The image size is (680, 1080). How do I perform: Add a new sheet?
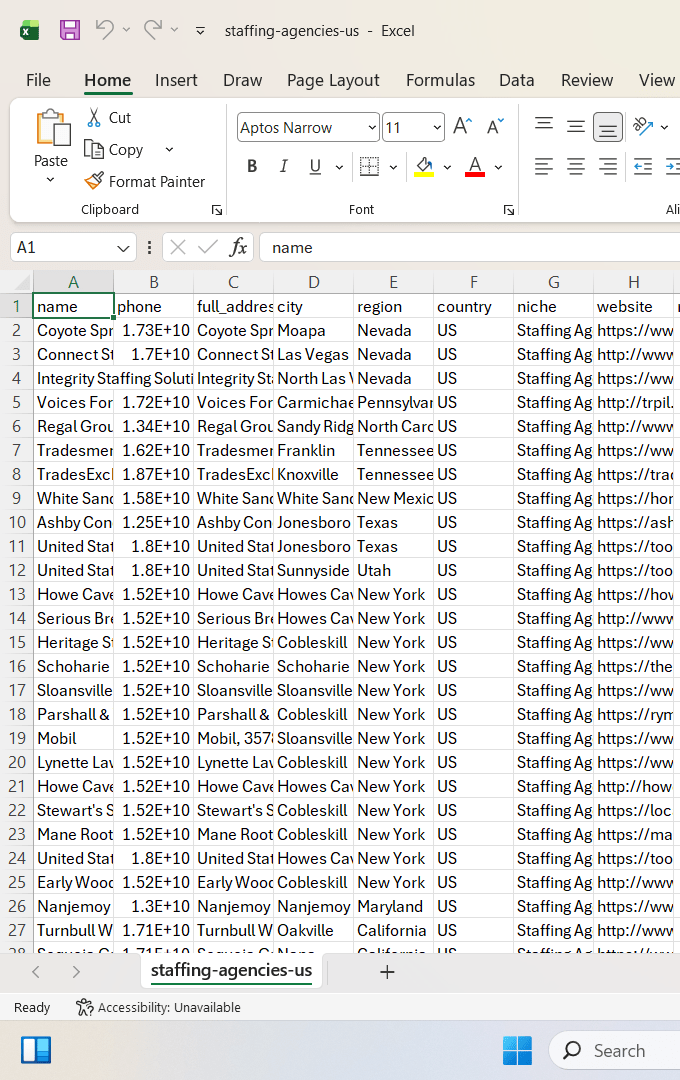pos(387,972)
